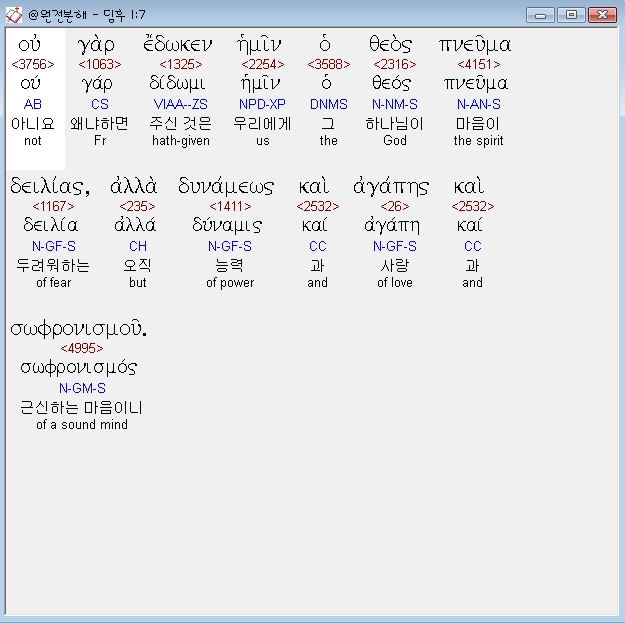
Task: Maximize the 원전분해 window
Action: (571, 15)
